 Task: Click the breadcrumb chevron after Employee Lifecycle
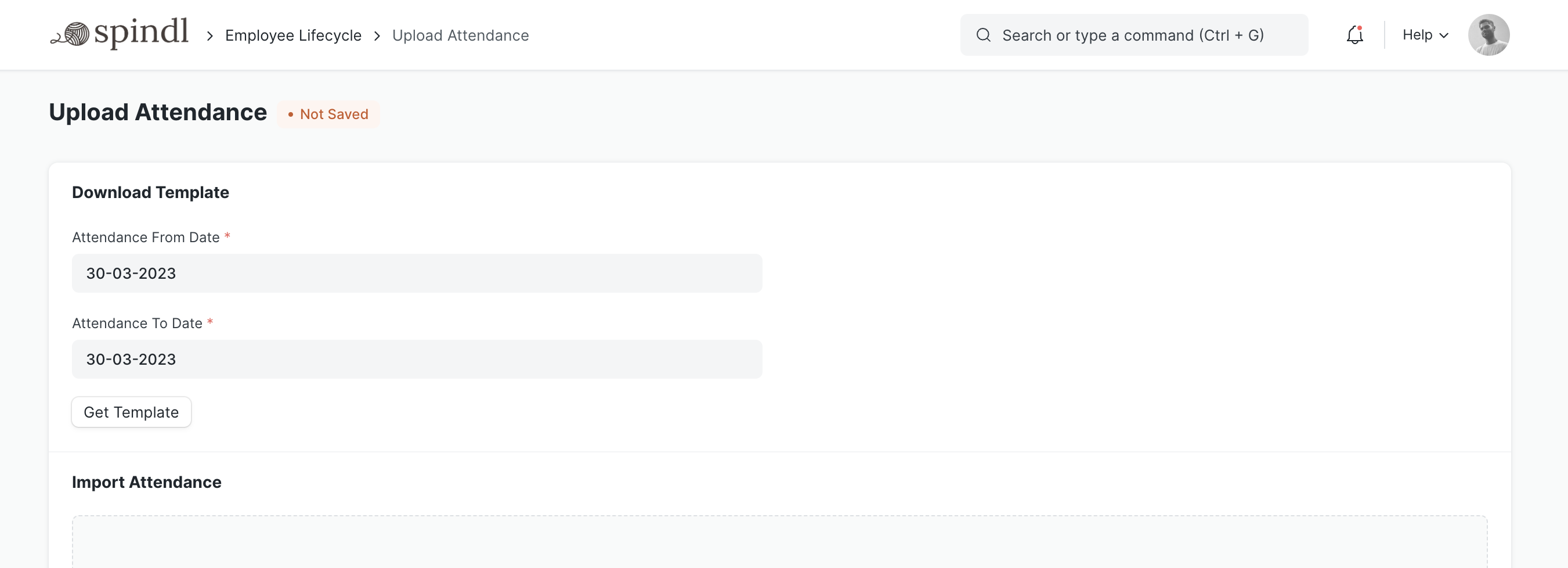[377, 36]
